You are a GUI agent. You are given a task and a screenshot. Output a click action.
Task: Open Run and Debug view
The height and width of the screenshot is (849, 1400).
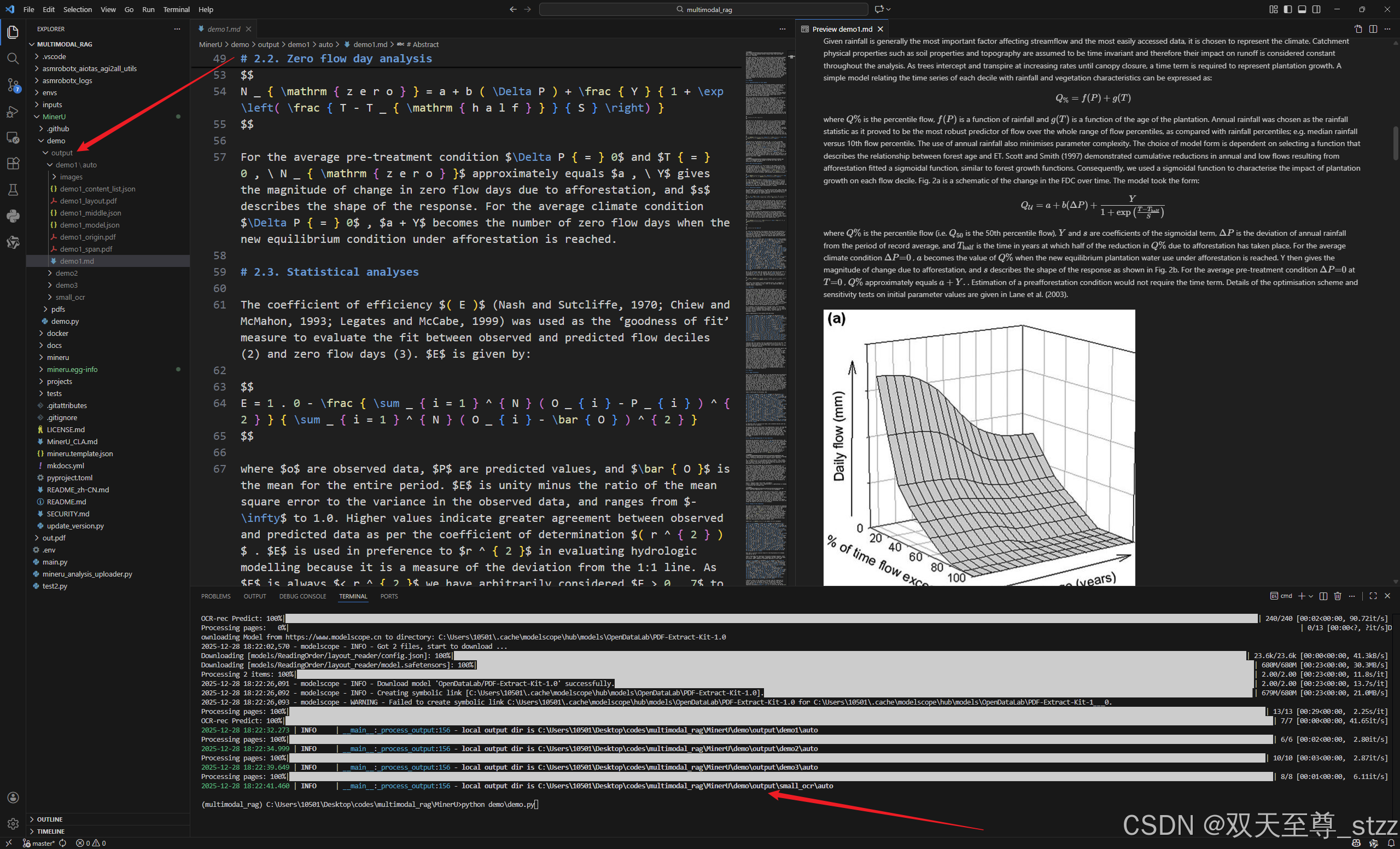click(13, 112)
